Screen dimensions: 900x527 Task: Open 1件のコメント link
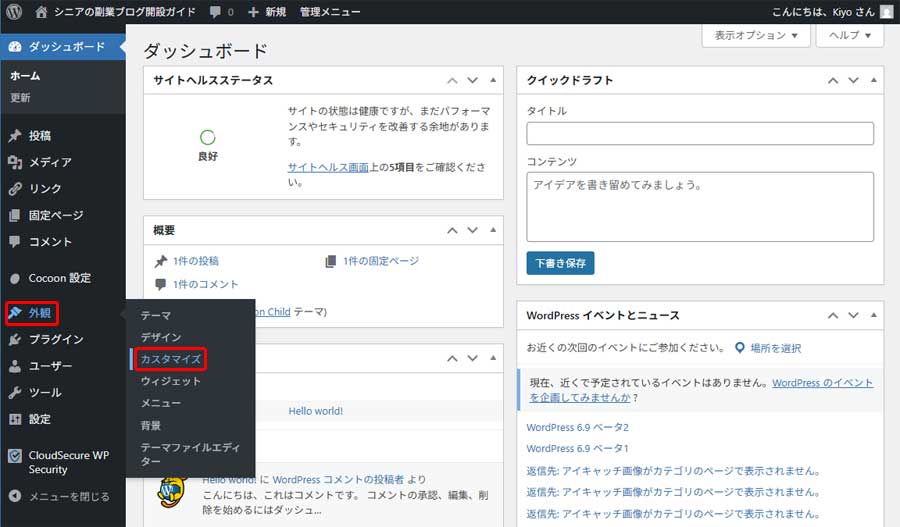point(205,284)
